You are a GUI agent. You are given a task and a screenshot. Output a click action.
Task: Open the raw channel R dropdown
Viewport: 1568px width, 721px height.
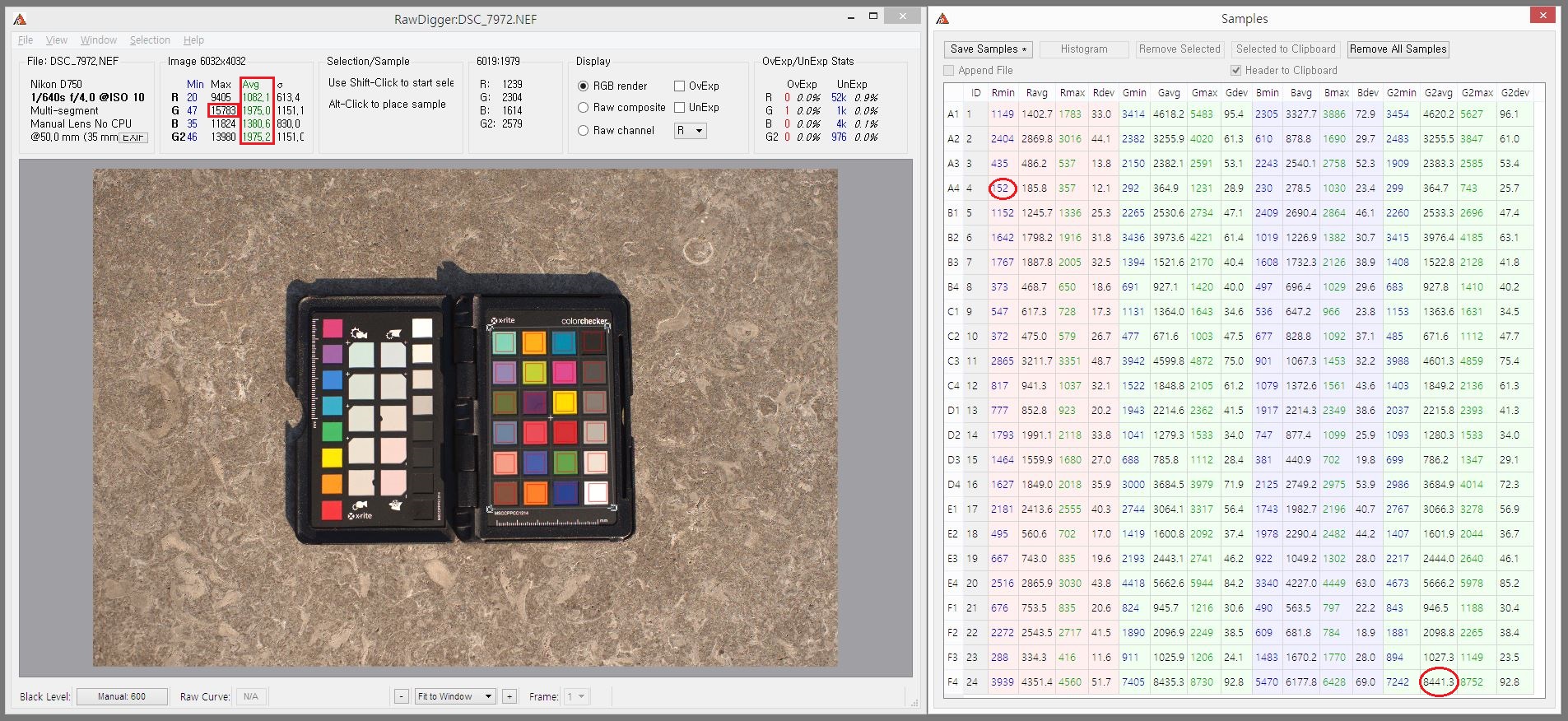[690, 131]
